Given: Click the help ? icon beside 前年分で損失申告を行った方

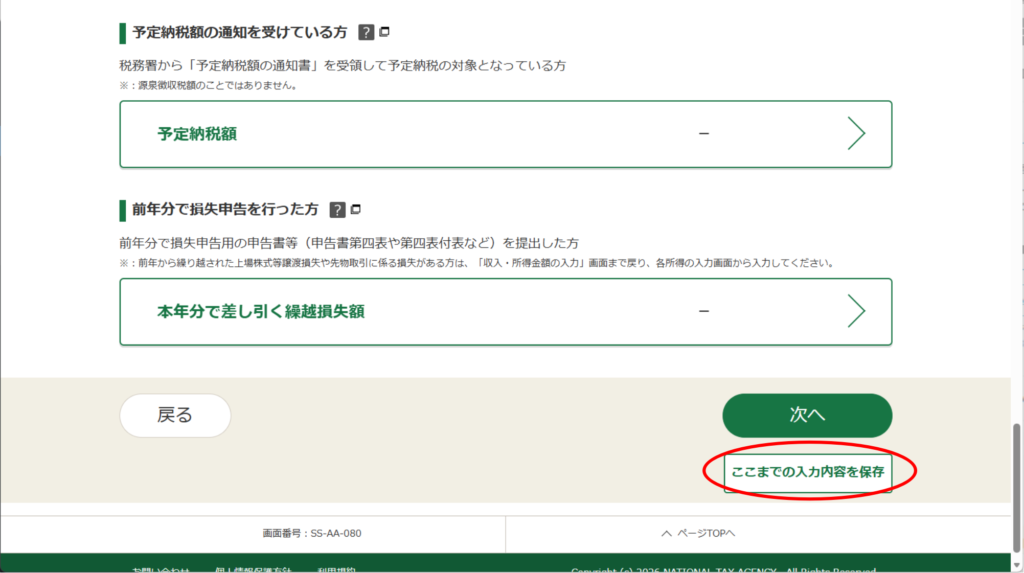Looking at the screenshot, I should [337, 210].
